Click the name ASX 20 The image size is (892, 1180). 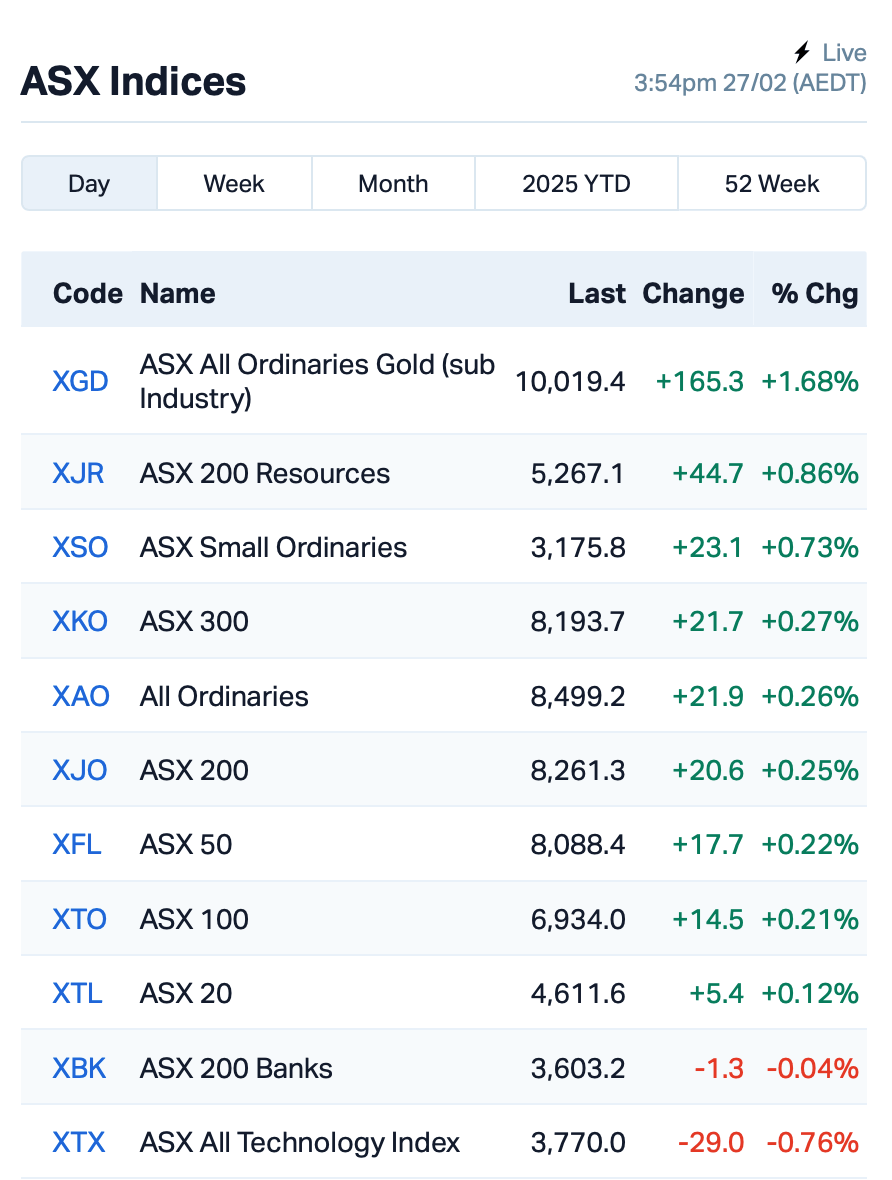[x=186, y=993]
